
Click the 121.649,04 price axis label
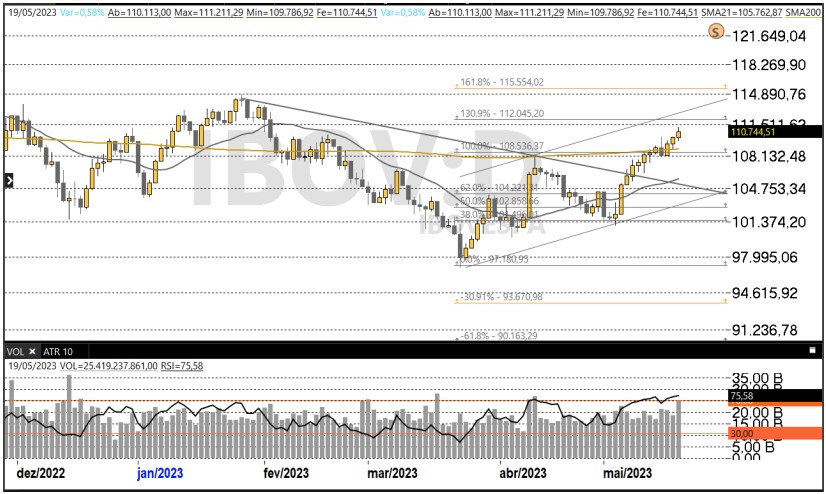click(x=769, y=36)
